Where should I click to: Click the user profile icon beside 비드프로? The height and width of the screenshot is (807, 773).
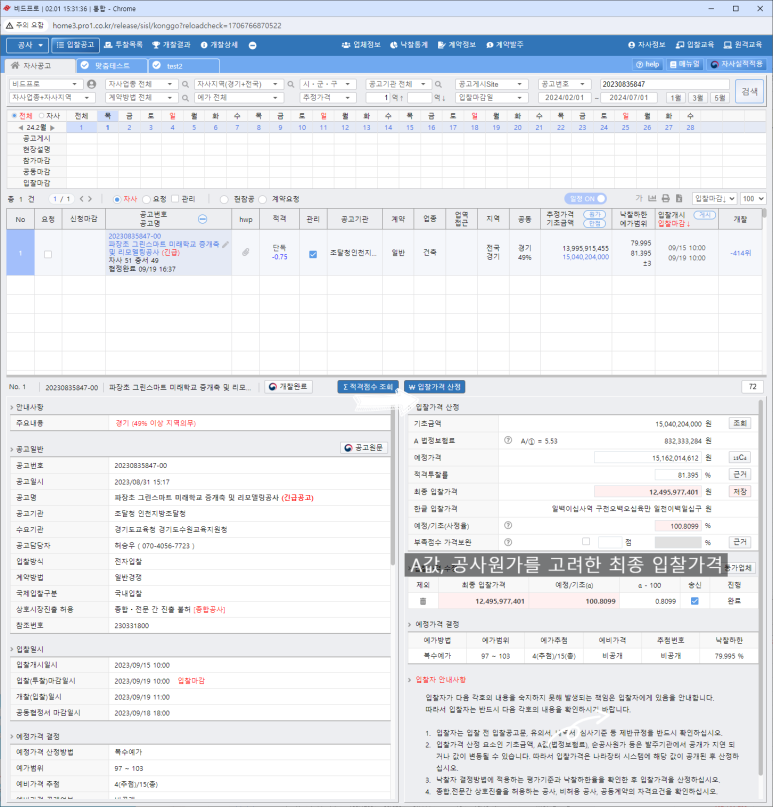[x=92, y=84]
